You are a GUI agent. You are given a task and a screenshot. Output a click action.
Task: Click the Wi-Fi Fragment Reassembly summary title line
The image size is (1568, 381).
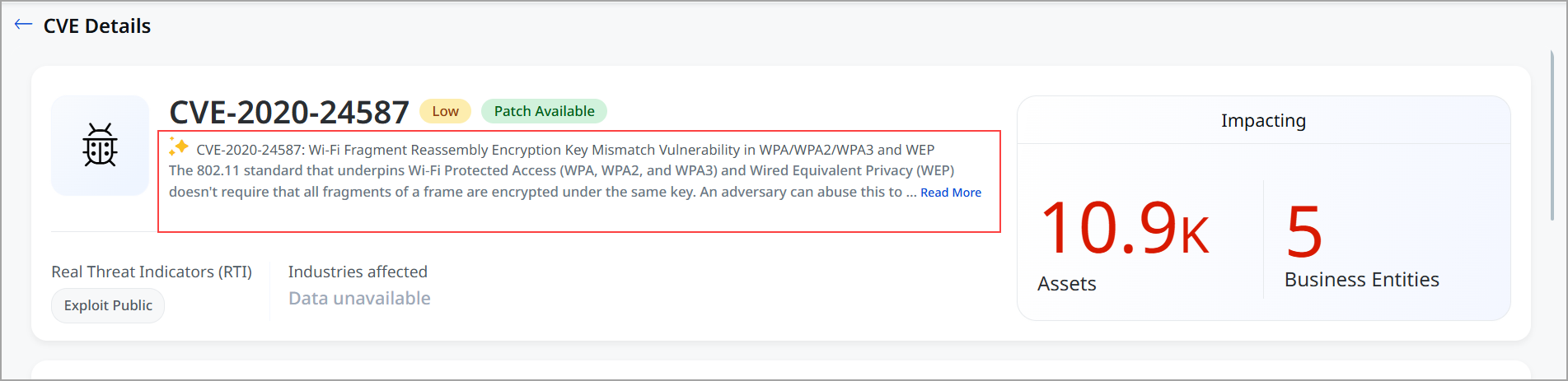[565, 150]
